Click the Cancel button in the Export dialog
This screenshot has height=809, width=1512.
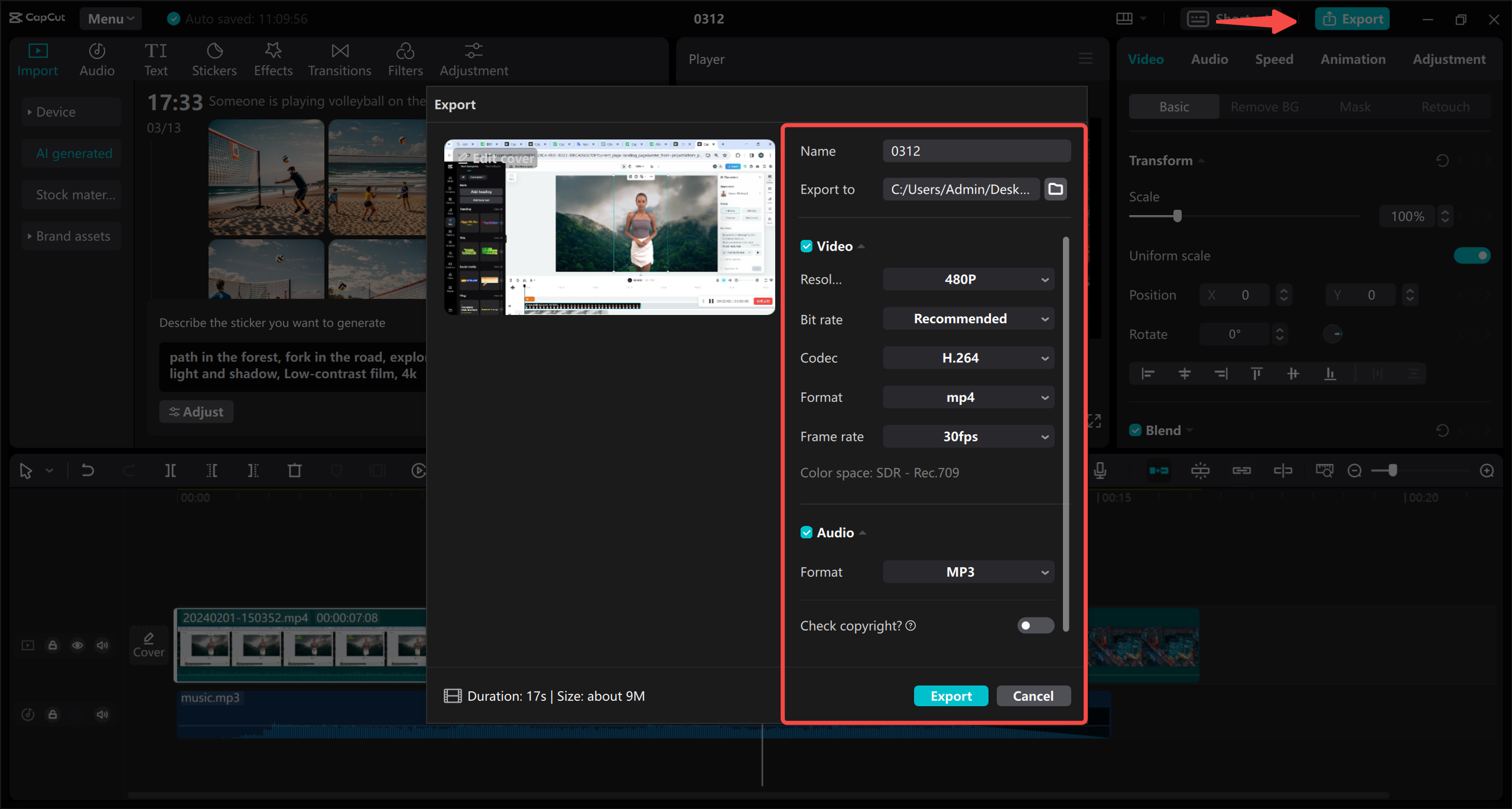[x=1033, y=696]
